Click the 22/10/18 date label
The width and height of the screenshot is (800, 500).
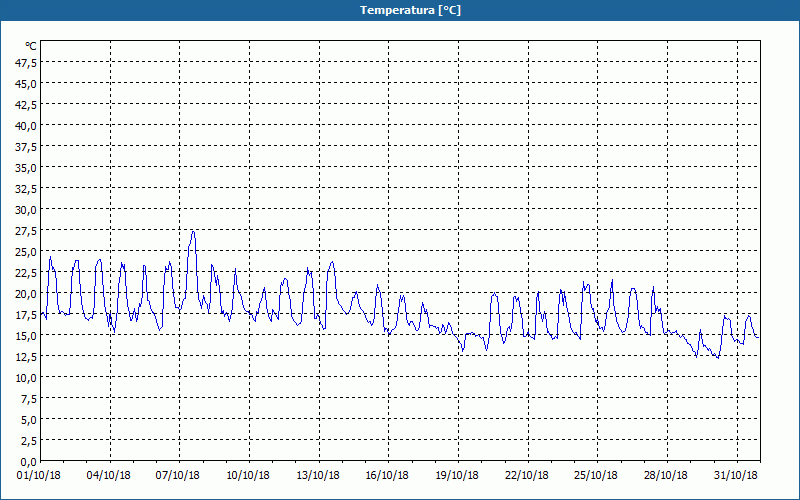point(527,476)
